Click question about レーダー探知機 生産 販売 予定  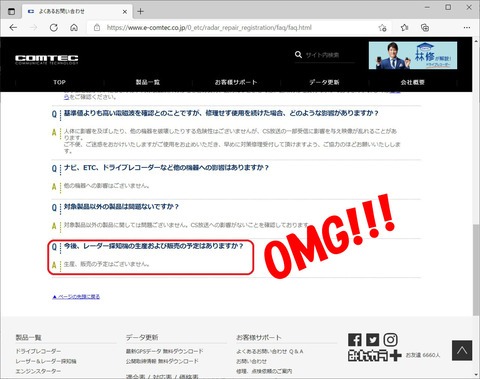coord(154,246)
